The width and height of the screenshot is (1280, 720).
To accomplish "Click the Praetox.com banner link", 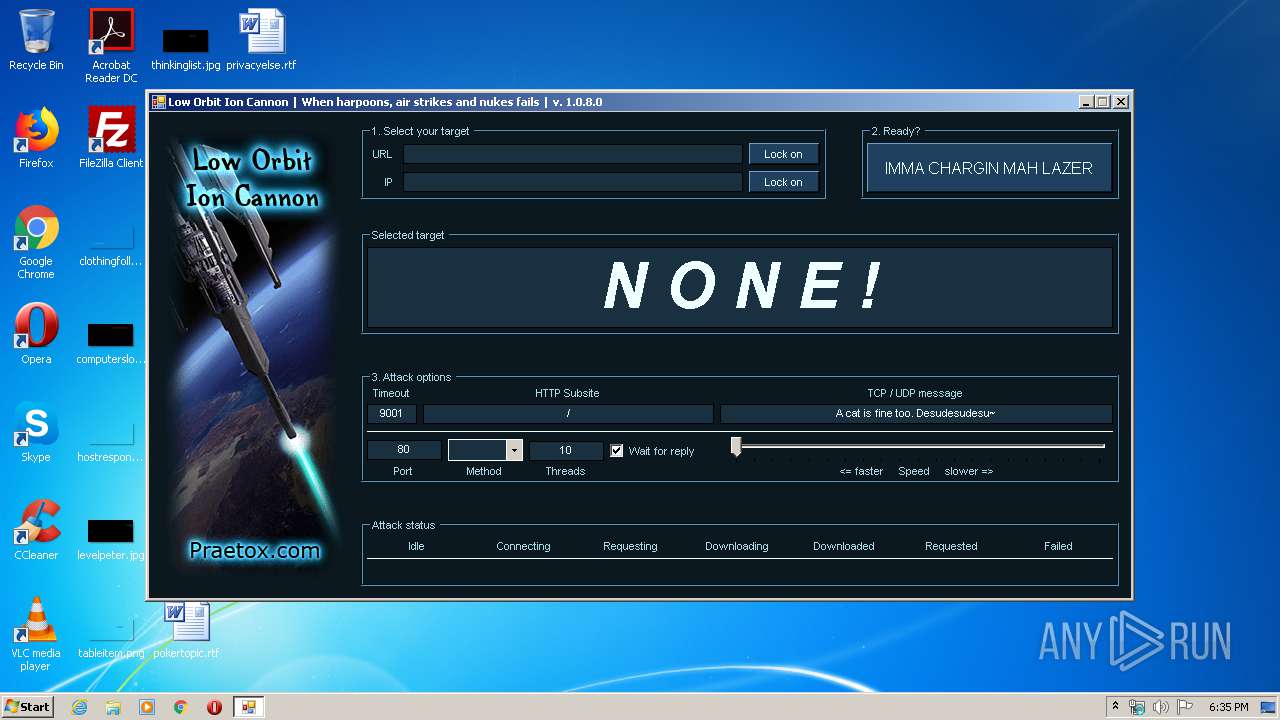I will coord(254,550).
